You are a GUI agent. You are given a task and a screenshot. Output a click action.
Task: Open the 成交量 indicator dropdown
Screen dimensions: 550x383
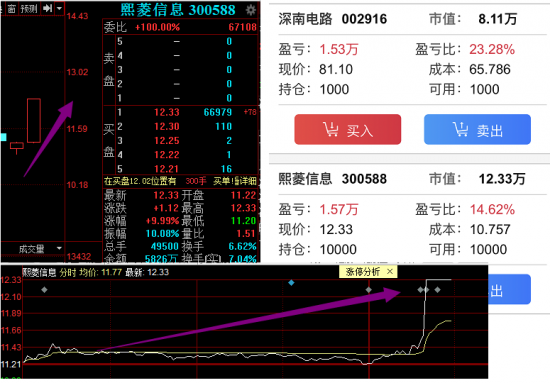(59, 248)
